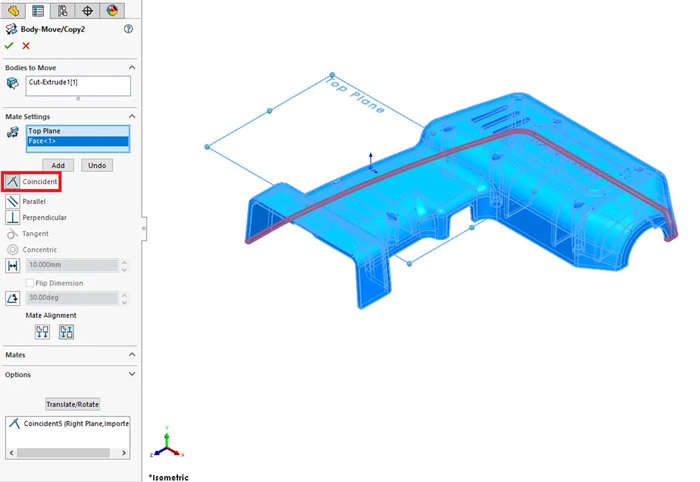Click the horizontal scrollbar under mates list
This screenshot has height=482, width=700.
click(65, 453)
